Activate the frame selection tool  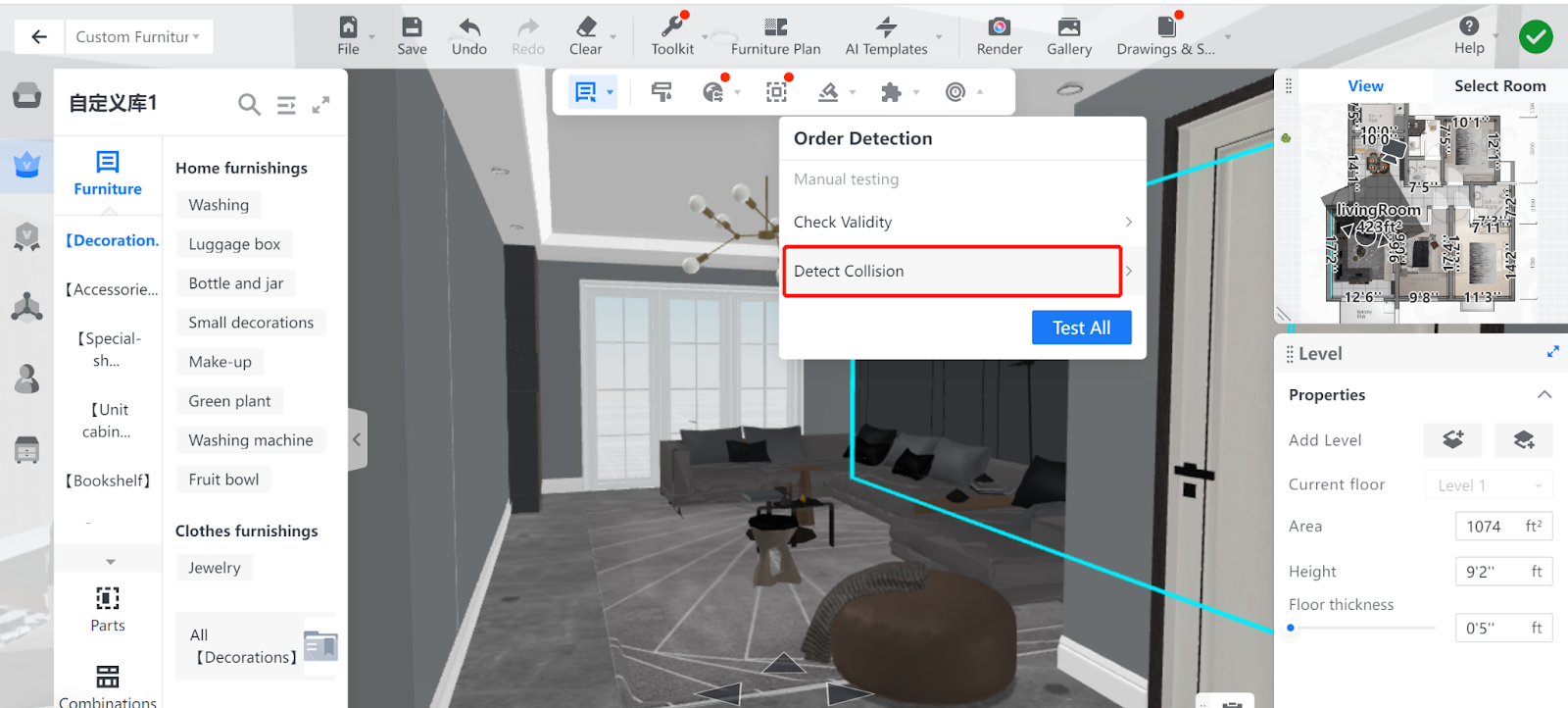[x=776, y=92]
